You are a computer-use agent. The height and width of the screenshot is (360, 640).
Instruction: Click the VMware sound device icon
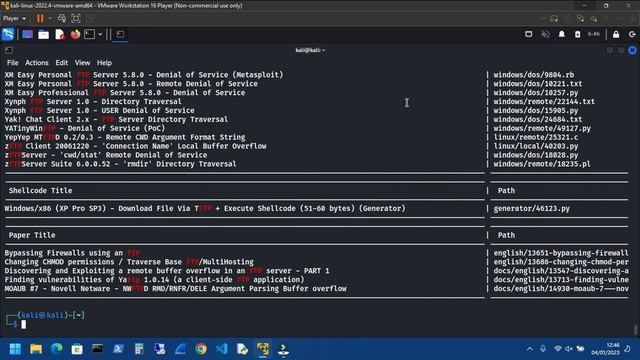point(594,18)
